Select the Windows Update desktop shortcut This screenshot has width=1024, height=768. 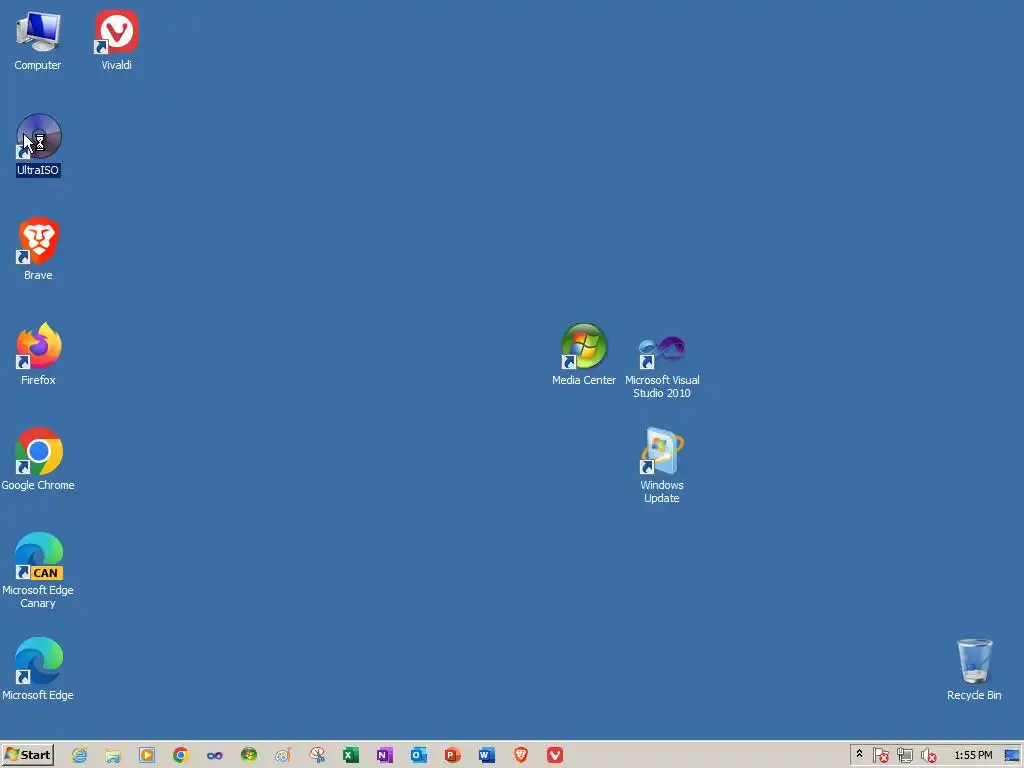(662, 466)
